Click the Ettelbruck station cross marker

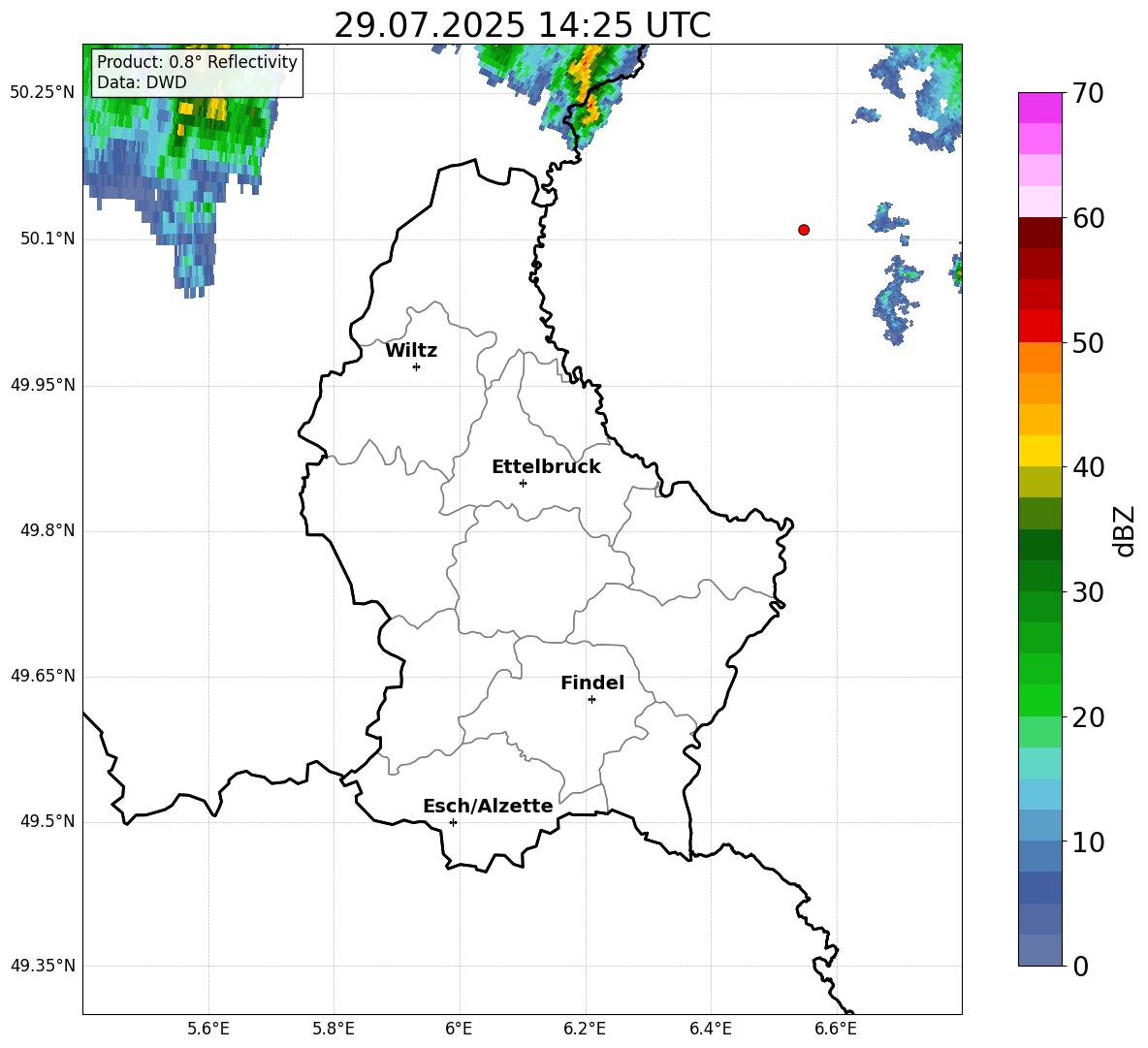tap(523, 483)
